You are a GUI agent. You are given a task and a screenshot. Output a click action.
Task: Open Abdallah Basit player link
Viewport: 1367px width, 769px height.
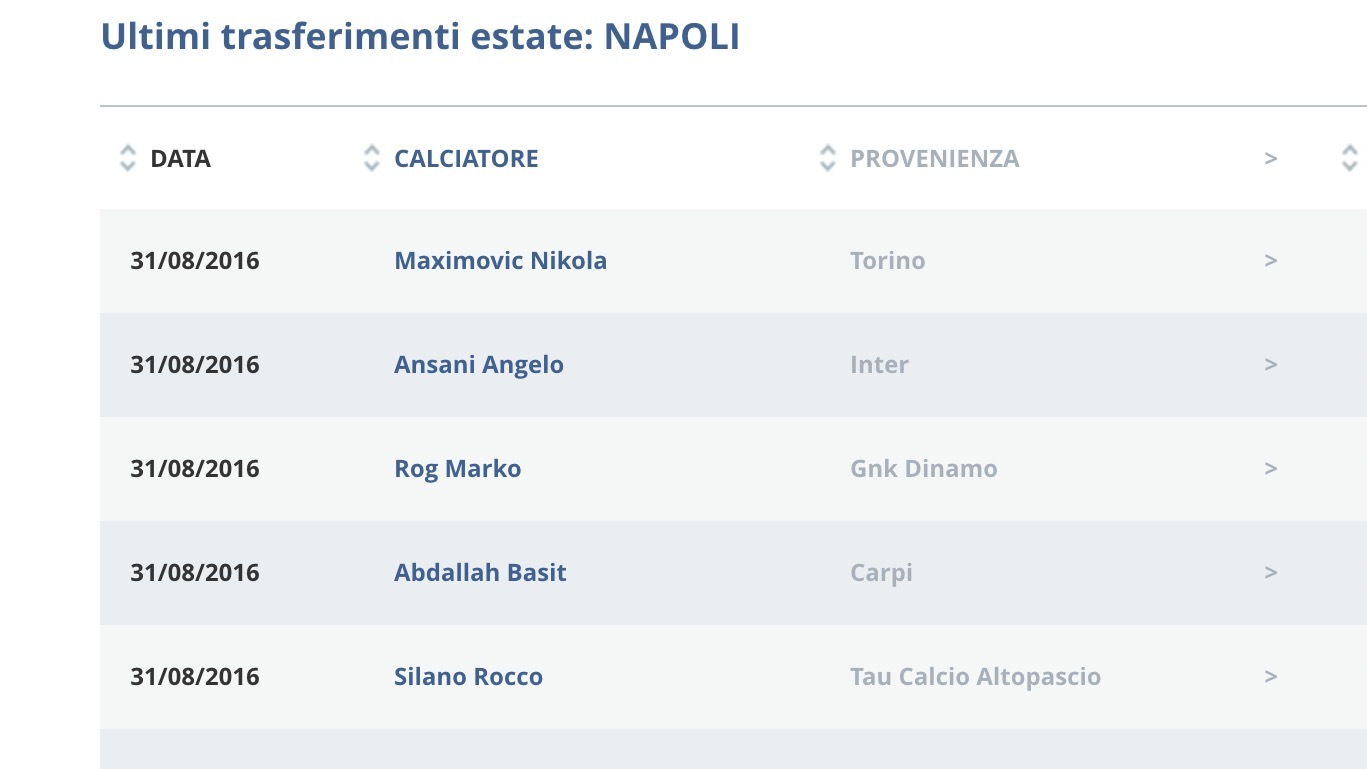click(480, 573)
